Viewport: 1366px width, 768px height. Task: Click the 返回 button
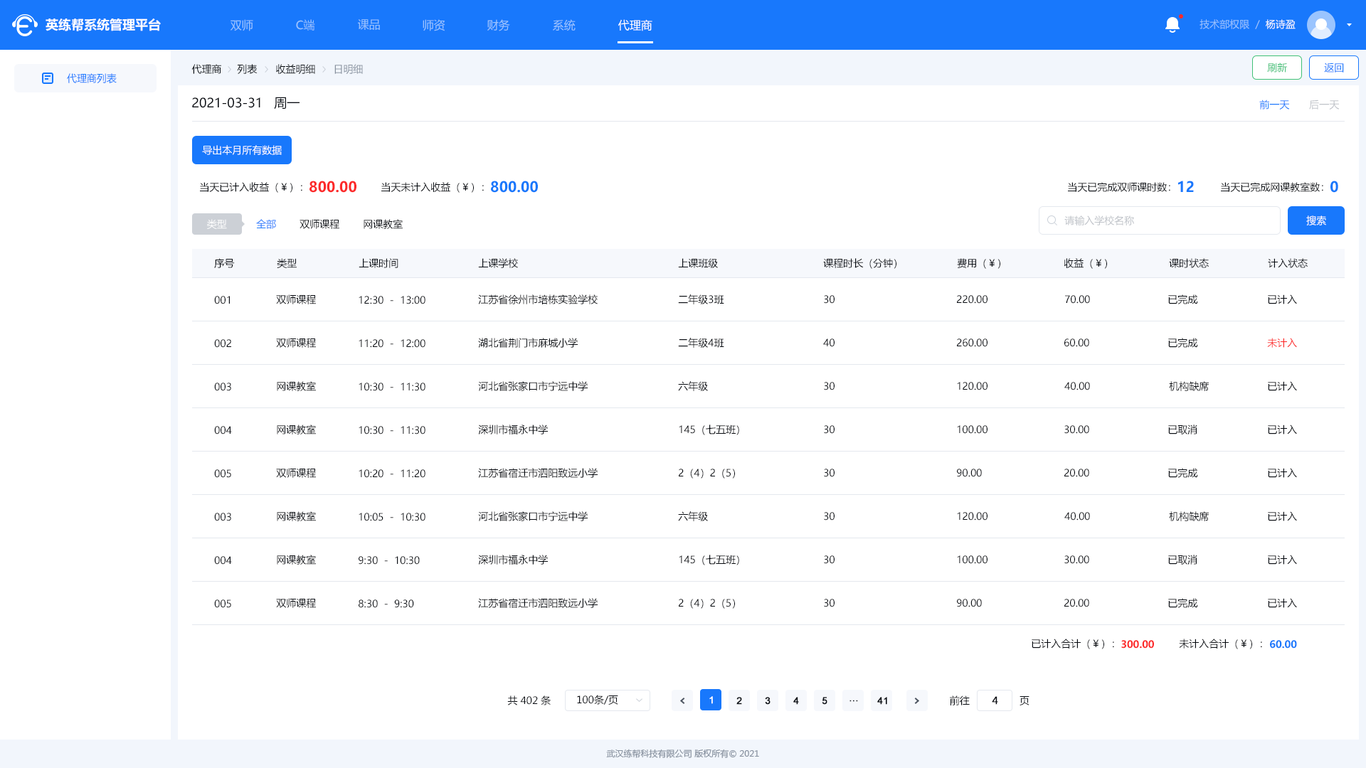pyautogui.click(x=1334, y=68)
